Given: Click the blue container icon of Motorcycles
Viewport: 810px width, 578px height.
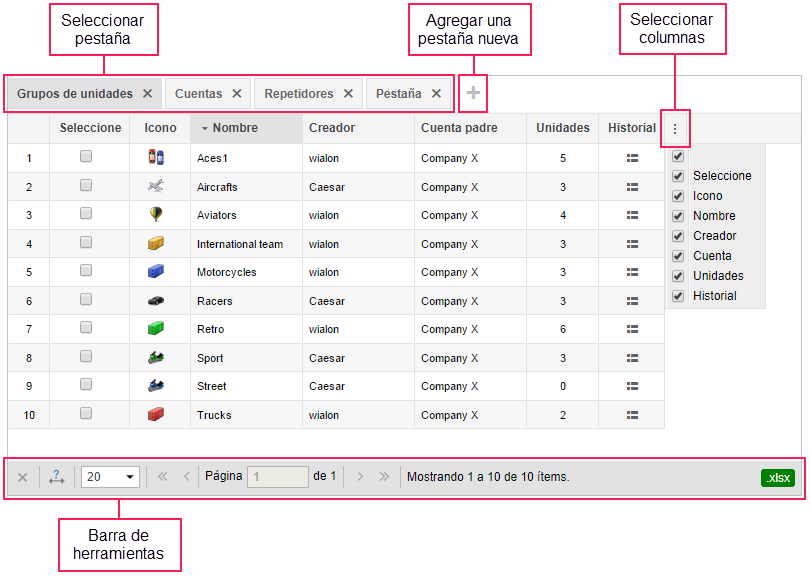Looking at the screenshot, I should (156, 271).
